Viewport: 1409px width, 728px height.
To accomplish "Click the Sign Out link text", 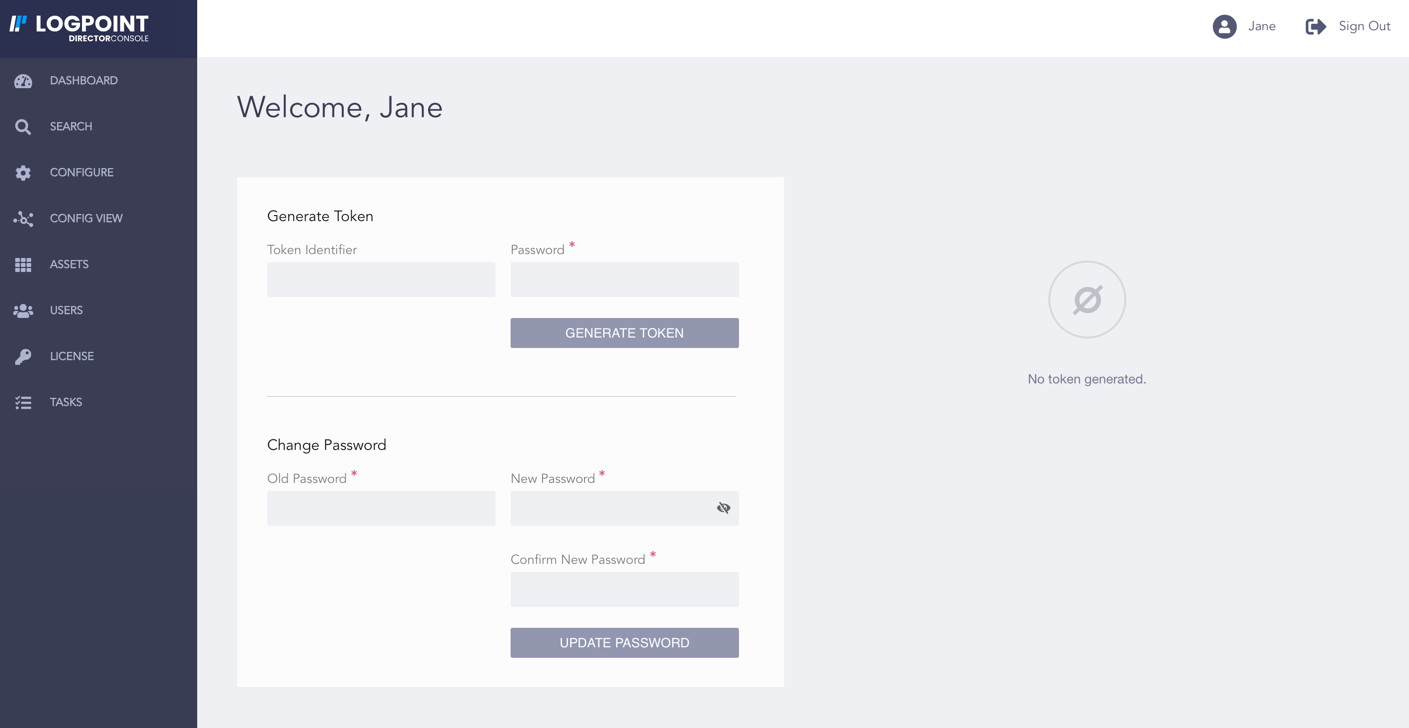I will coord(1364,27).
